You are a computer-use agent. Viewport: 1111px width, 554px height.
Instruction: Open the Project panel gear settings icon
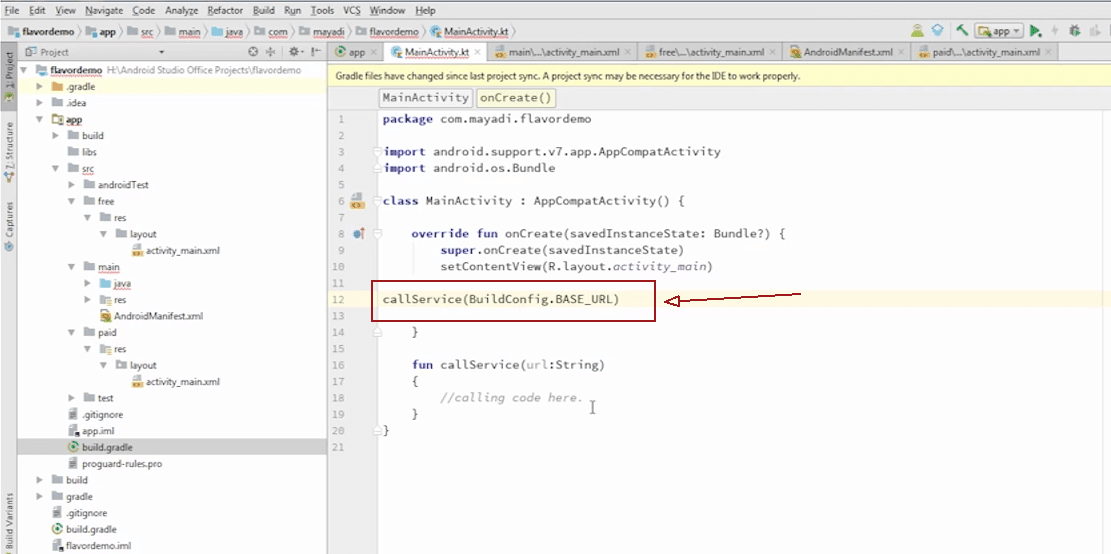tap(295, 52)
